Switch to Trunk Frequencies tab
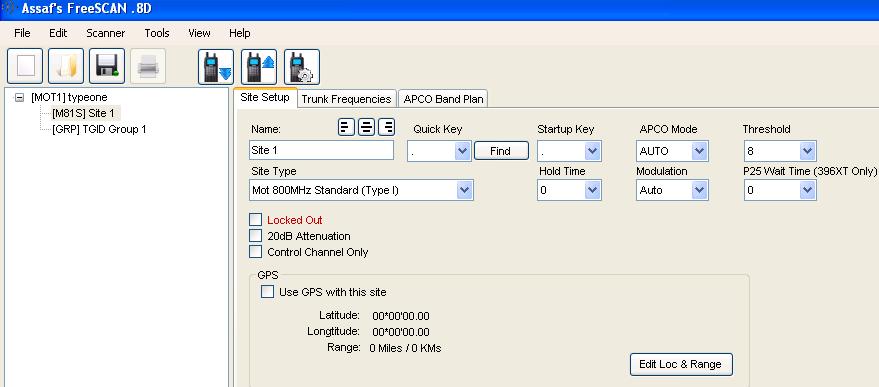 [x=346, y=99]
